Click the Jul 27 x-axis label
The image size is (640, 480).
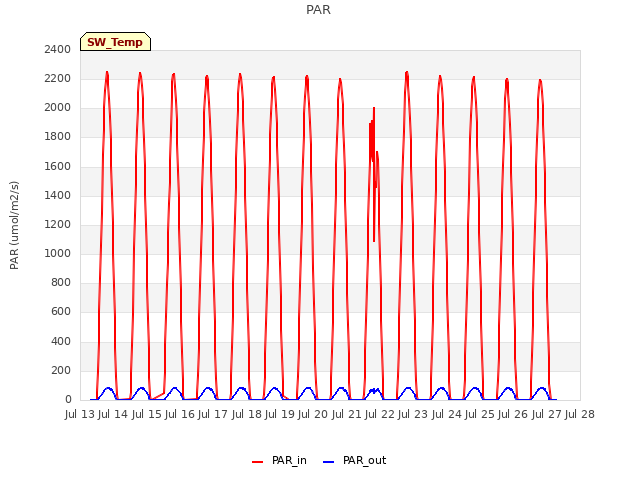click(x=547, y=414)
